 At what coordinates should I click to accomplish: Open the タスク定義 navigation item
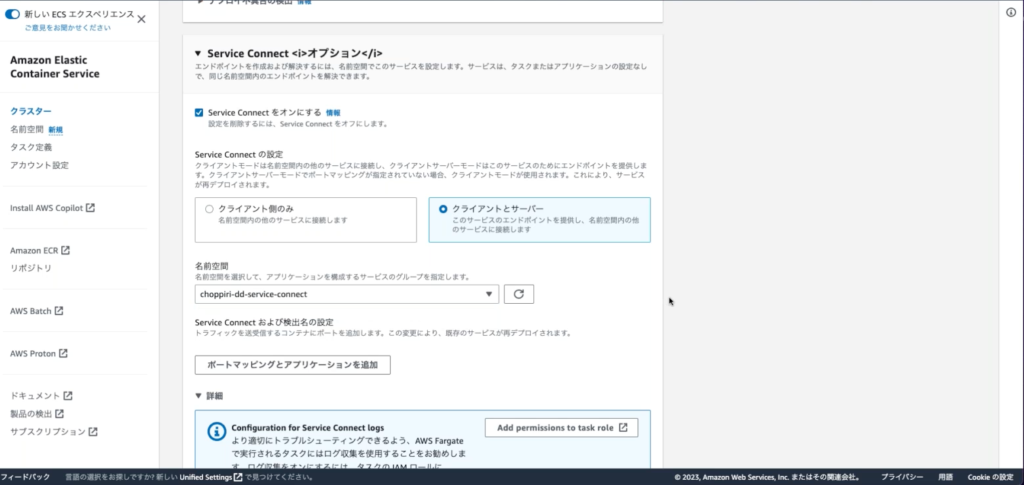[x=31, y=148]
